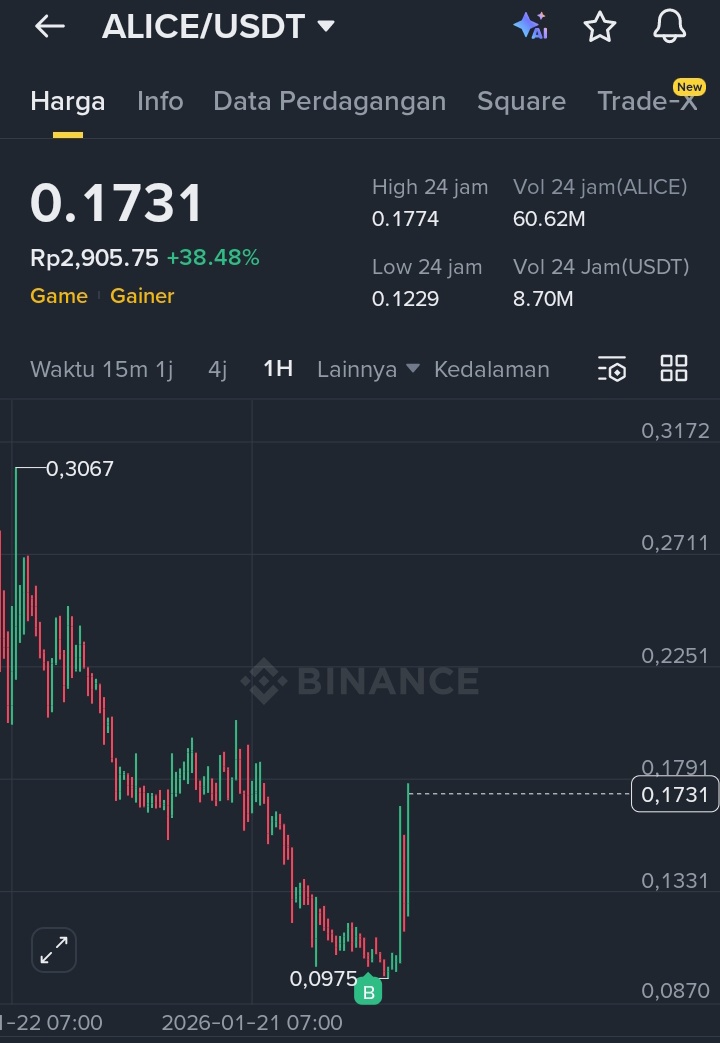Open the ALICE/USDT pair selector dropdown
Screen dimensions: 720x1043
pyautogui.click(x=219, y=27)
